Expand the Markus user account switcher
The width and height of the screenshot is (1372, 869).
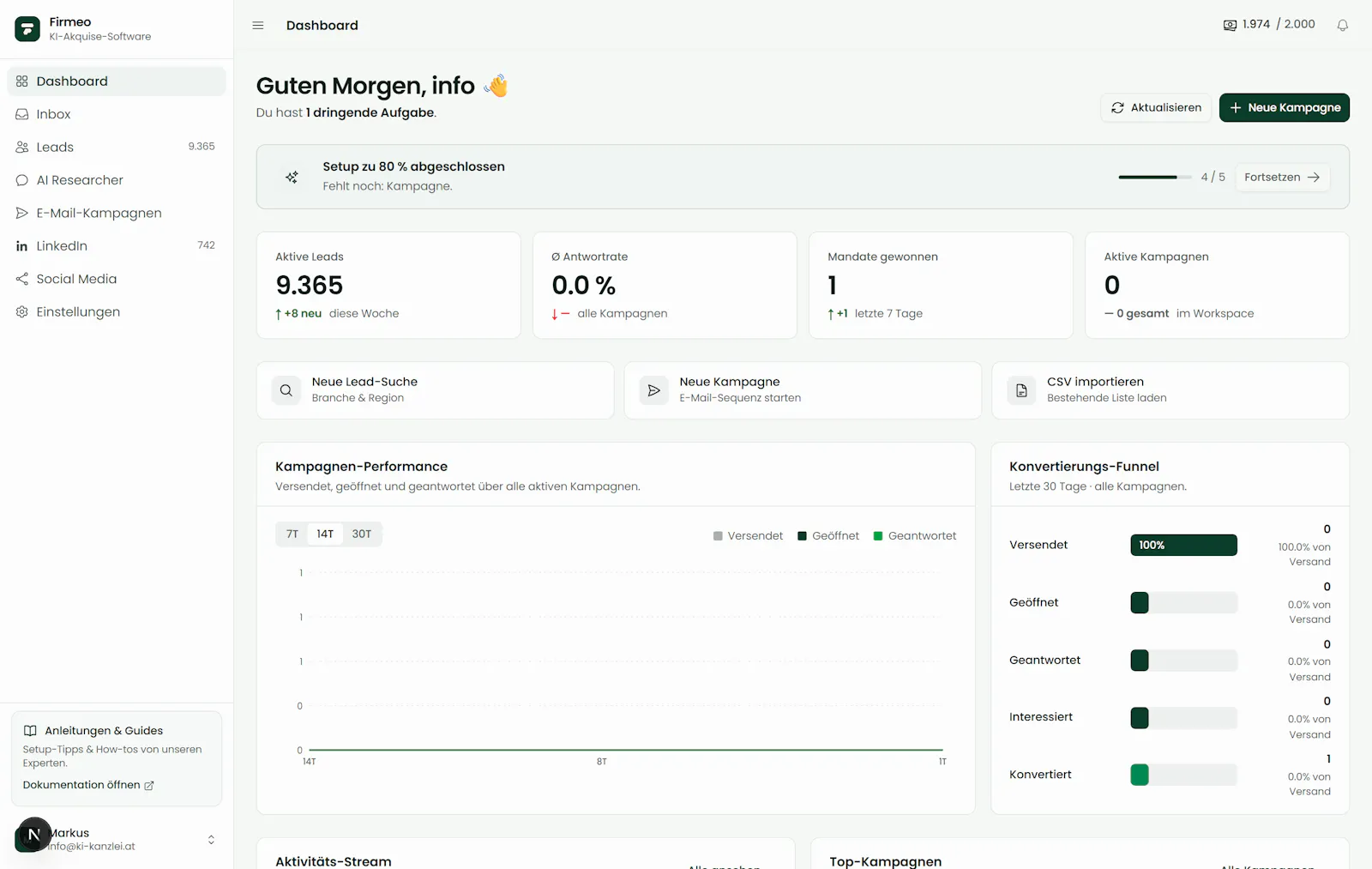(211, 840)
